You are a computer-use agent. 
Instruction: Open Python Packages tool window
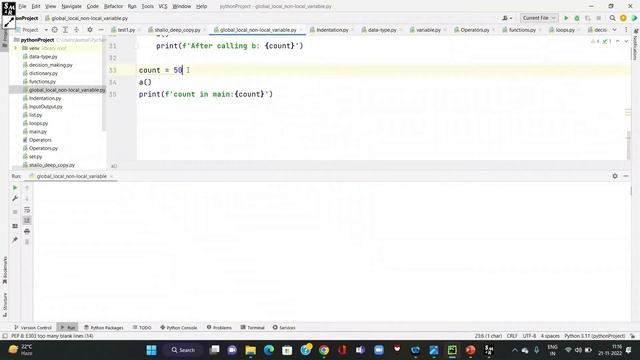pos(103,327)
